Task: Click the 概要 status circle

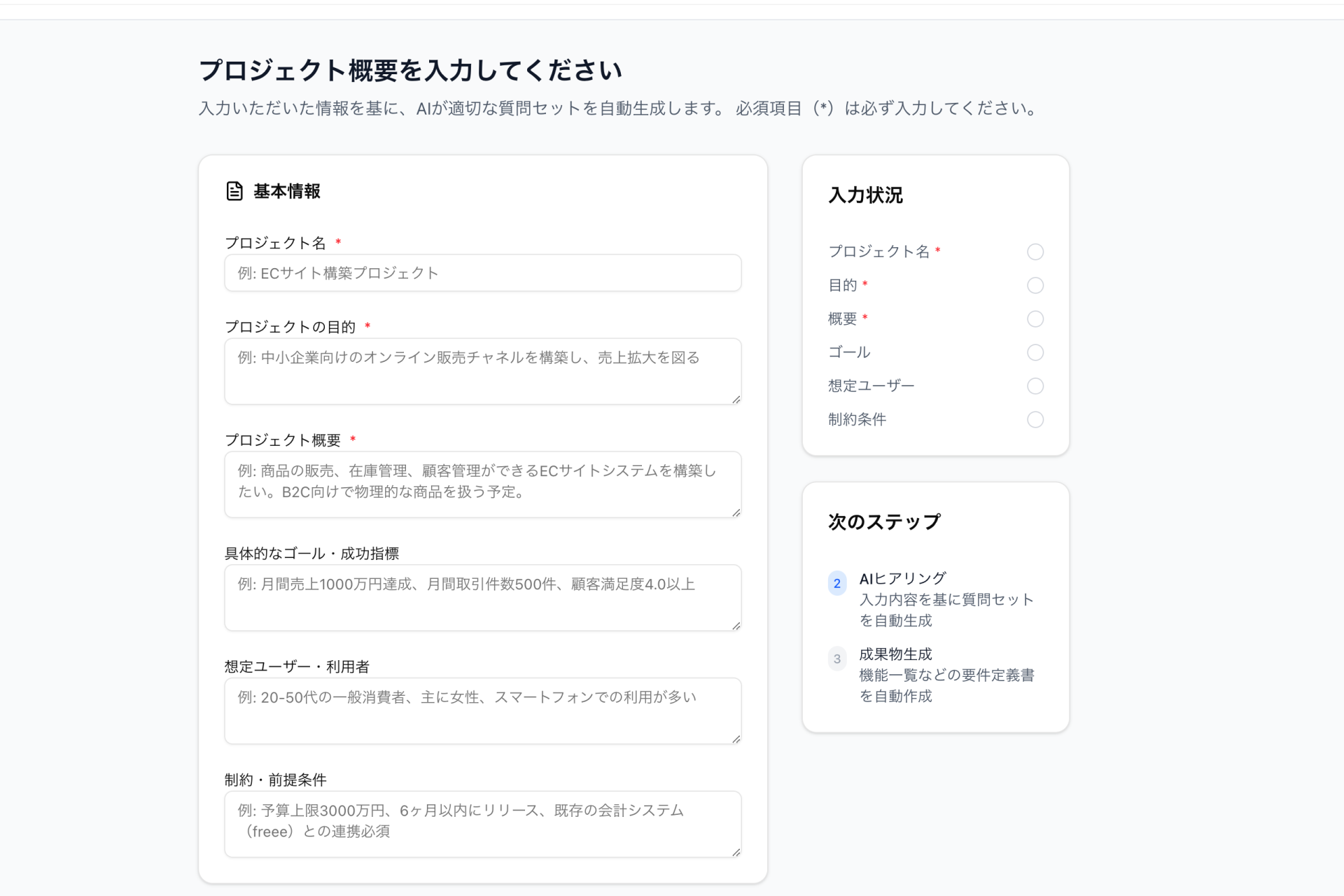Action: tap(1036, 319)
